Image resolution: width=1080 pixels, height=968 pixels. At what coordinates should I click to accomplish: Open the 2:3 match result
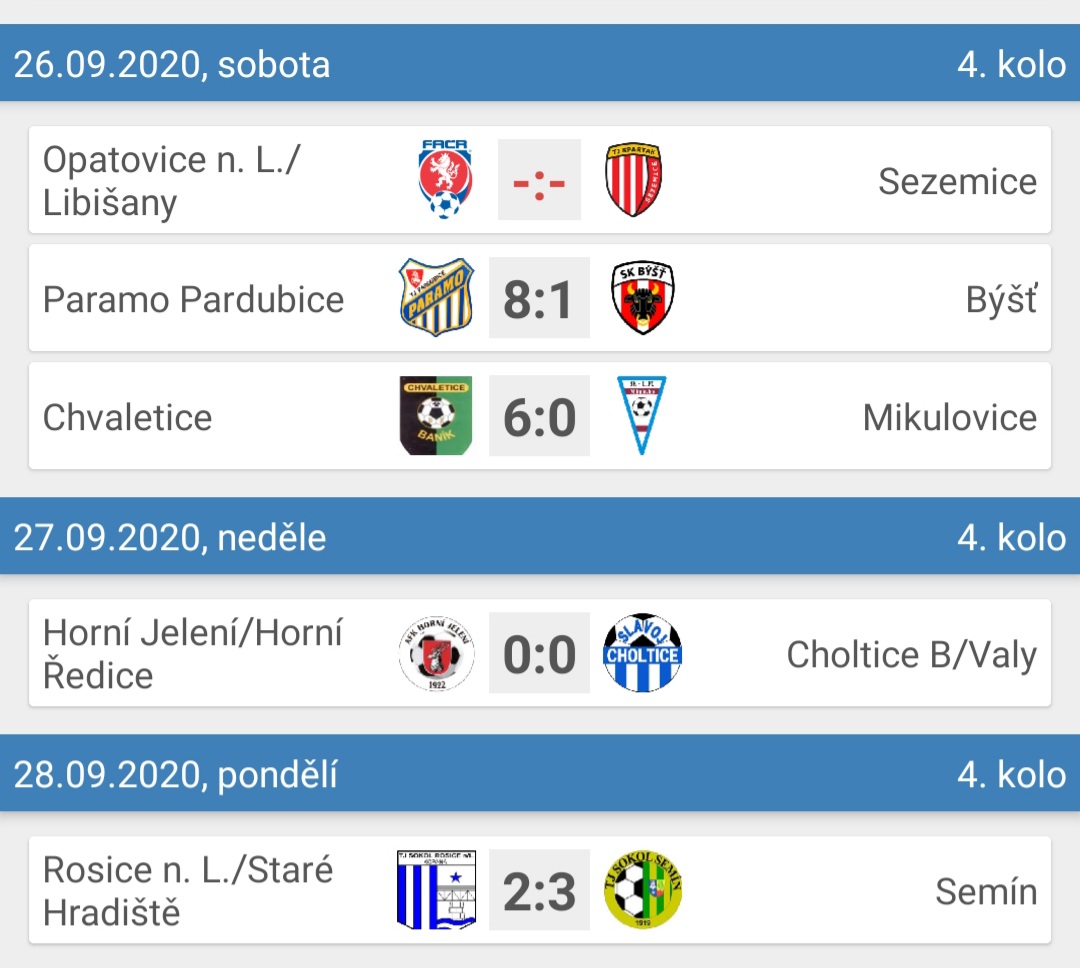tap(539, 889)
